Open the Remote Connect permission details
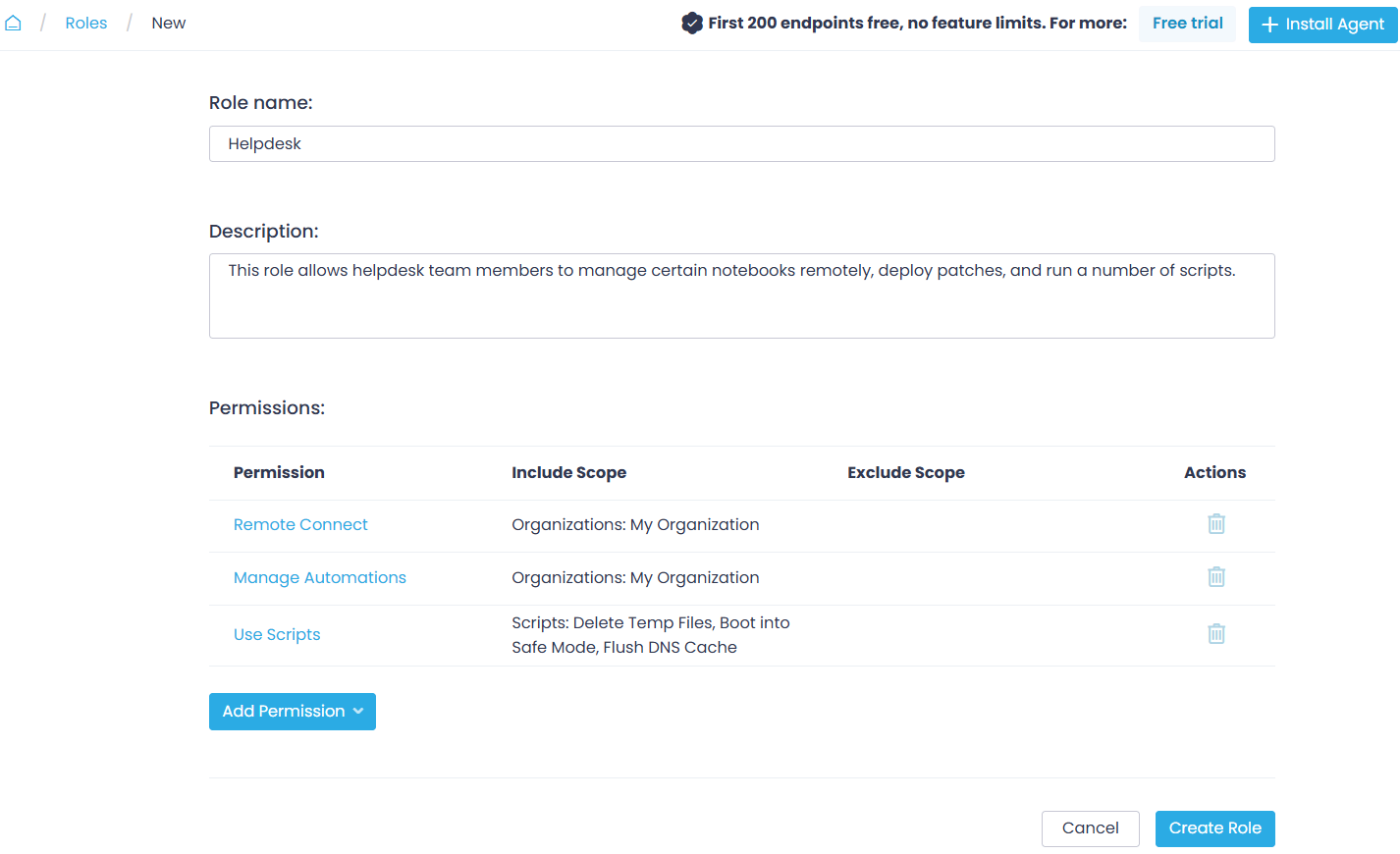This screenshot has width=1400, height=854. [x=300, y=524]
